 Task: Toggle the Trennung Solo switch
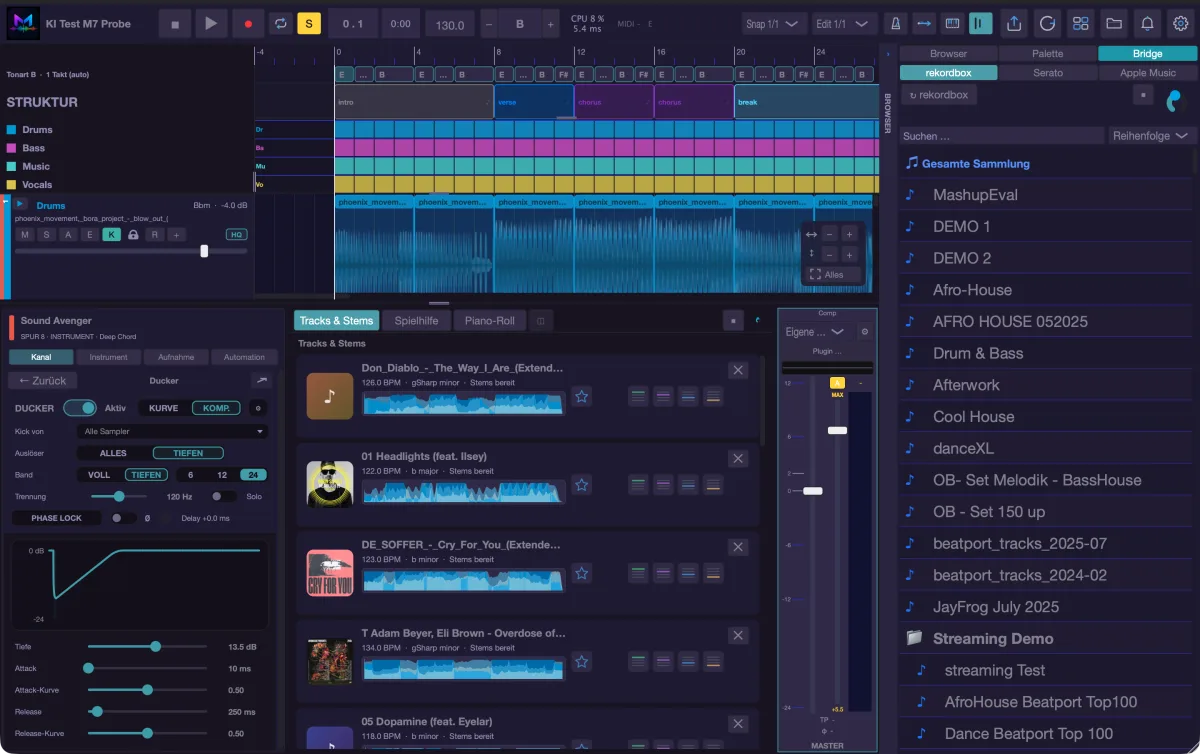tap(223, 496)
